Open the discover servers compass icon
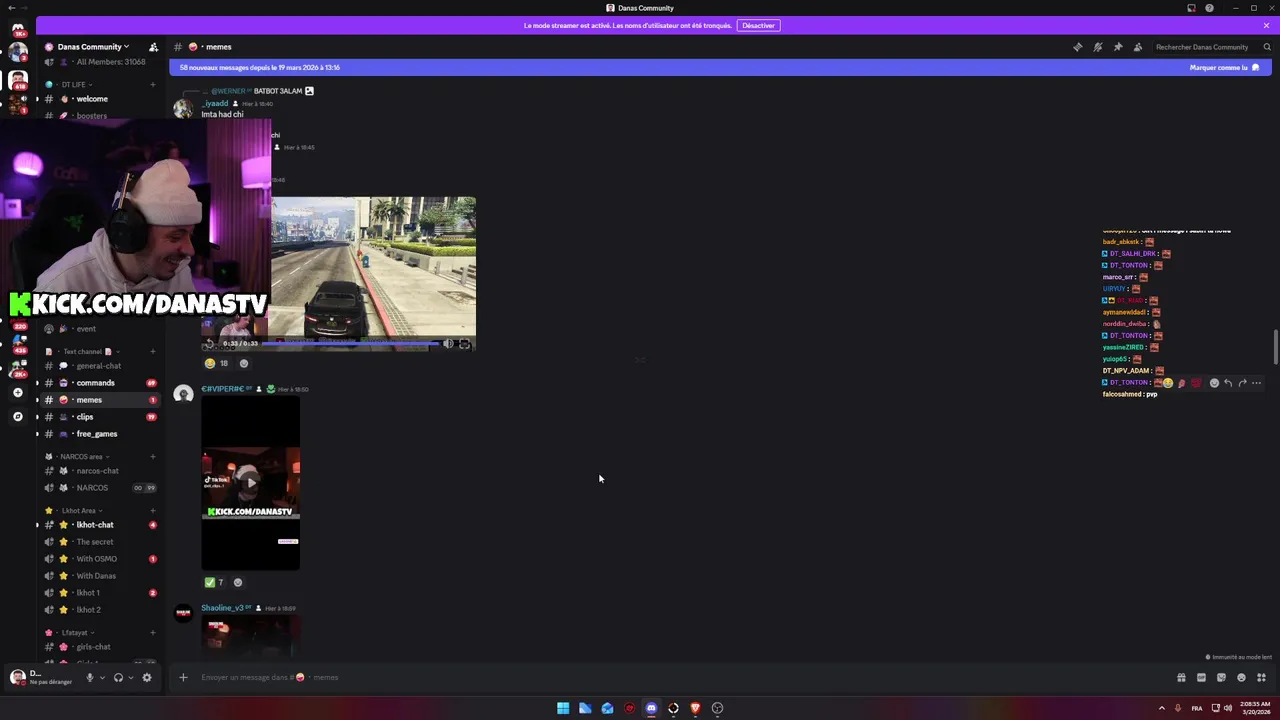Screen dimensions: 1280x720 (18, 416)
